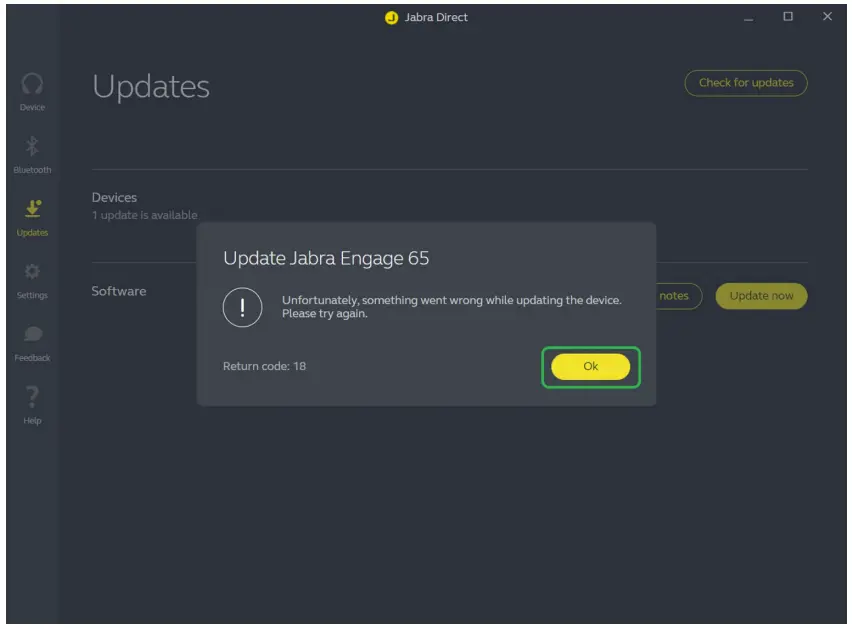This screenshot has height=629, width=852.
Task: Click the Updates page heading
Action: (x=150, y=87)
